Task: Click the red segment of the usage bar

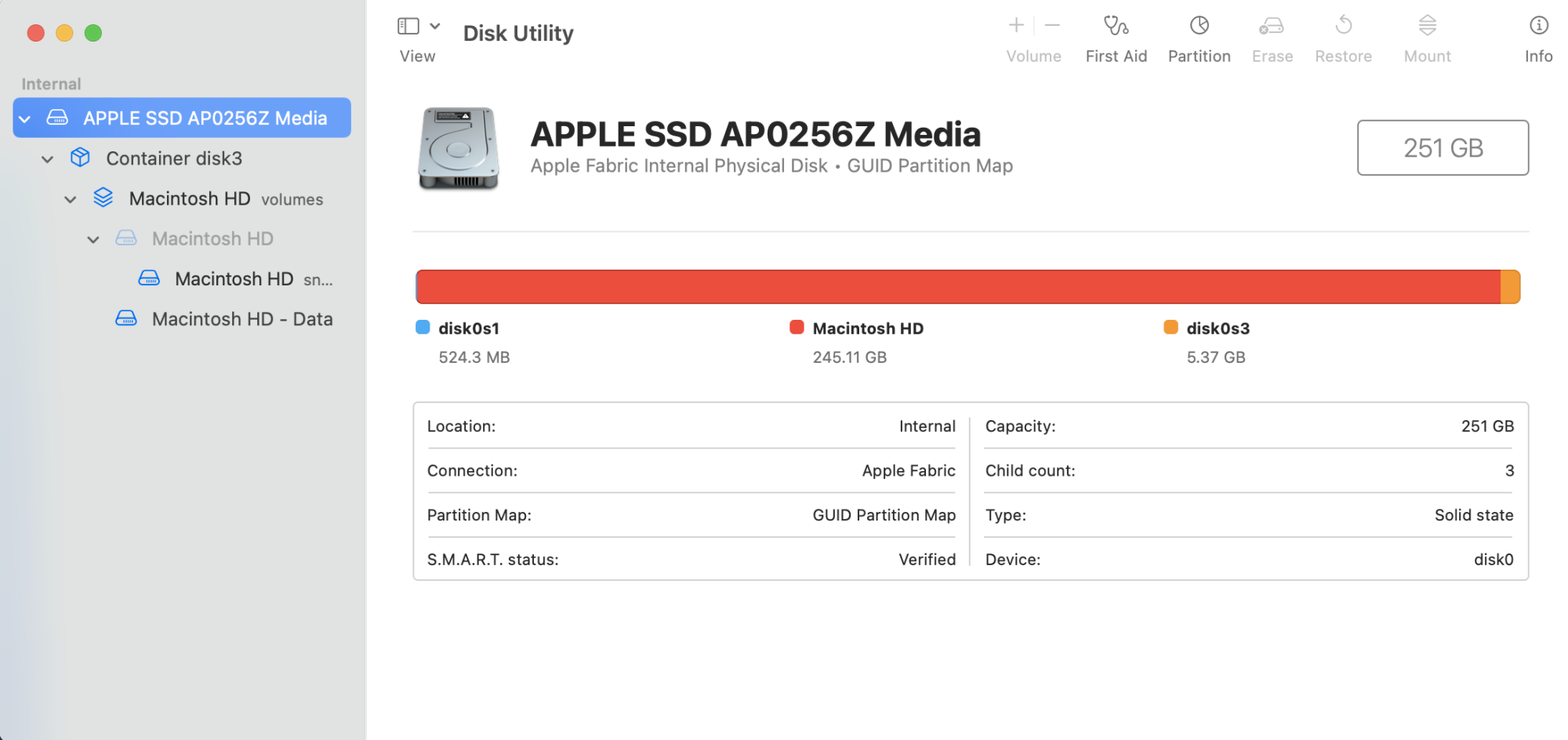Action: click(958, 287)
